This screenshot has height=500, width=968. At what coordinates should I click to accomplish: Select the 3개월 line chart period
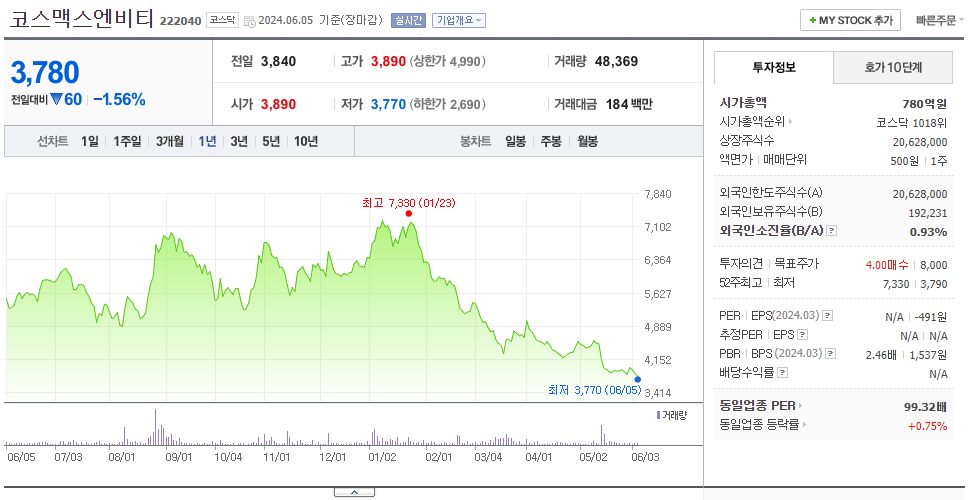pos(170,141)
